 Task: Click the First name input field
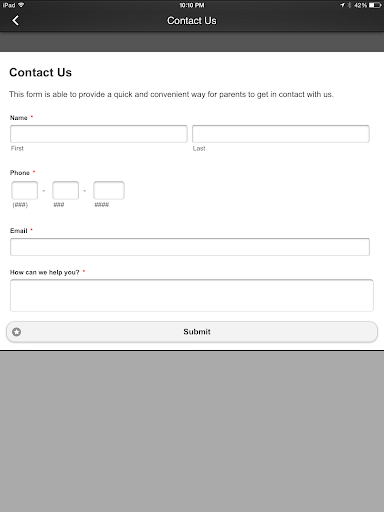click(99, 134)
